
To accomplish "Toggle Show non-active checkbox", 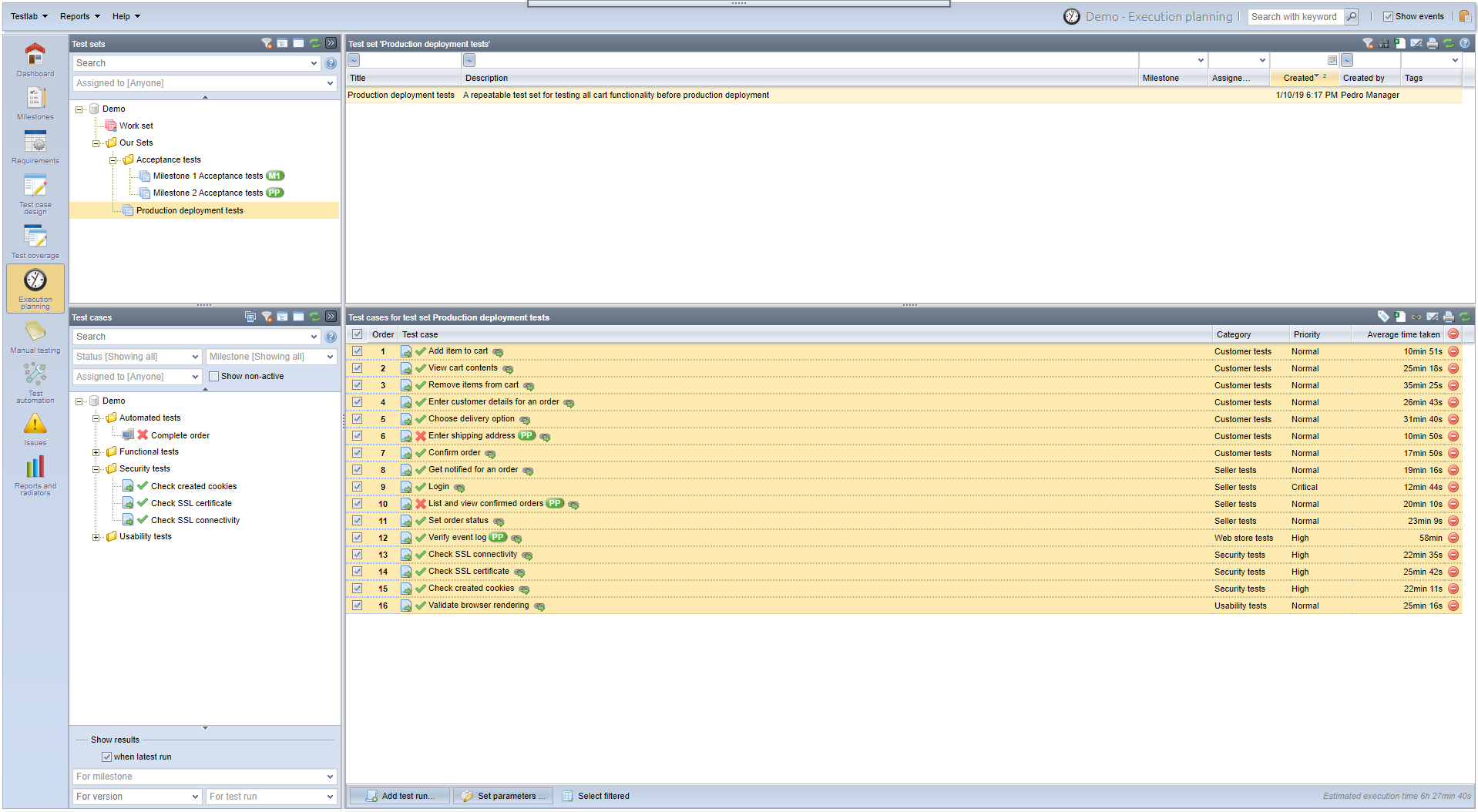I will tap(214, 376).
